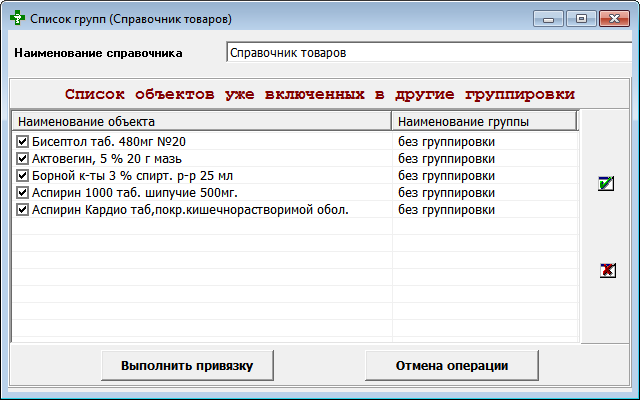Click the Выполнить привязку button
The image size is (641, 400).
point(187,365)
